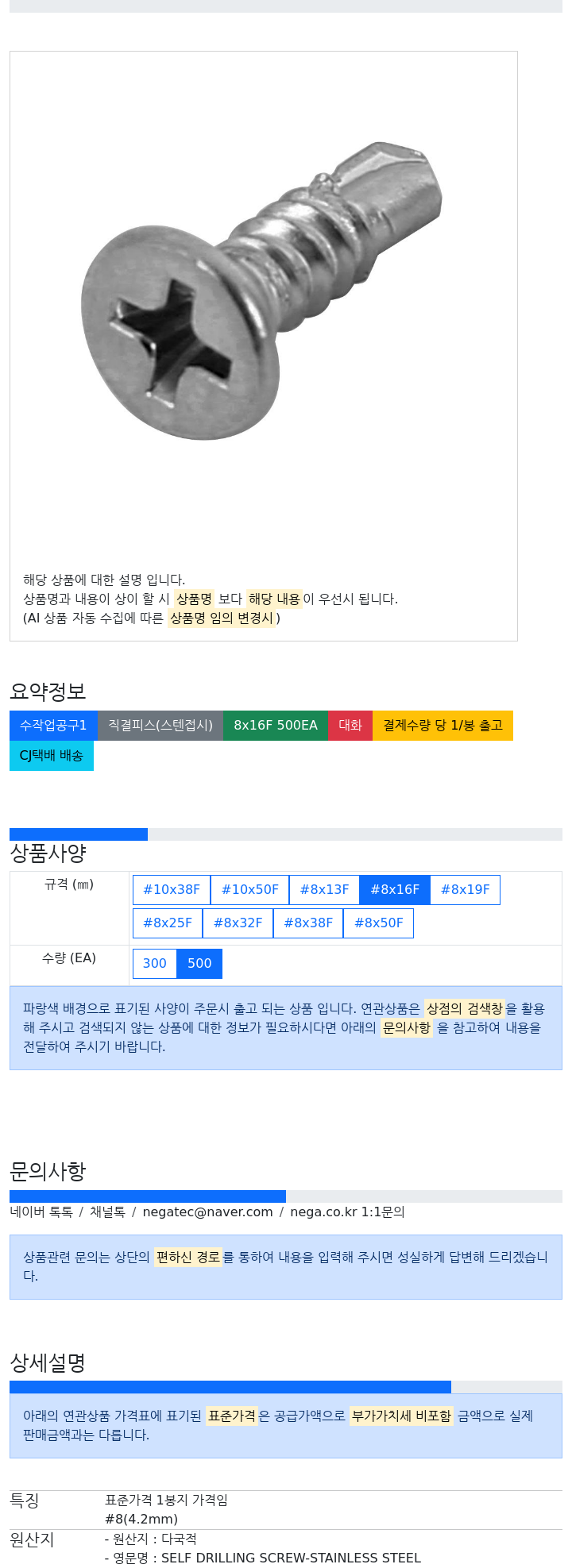Select the #10x38F size option

(172, 890)
